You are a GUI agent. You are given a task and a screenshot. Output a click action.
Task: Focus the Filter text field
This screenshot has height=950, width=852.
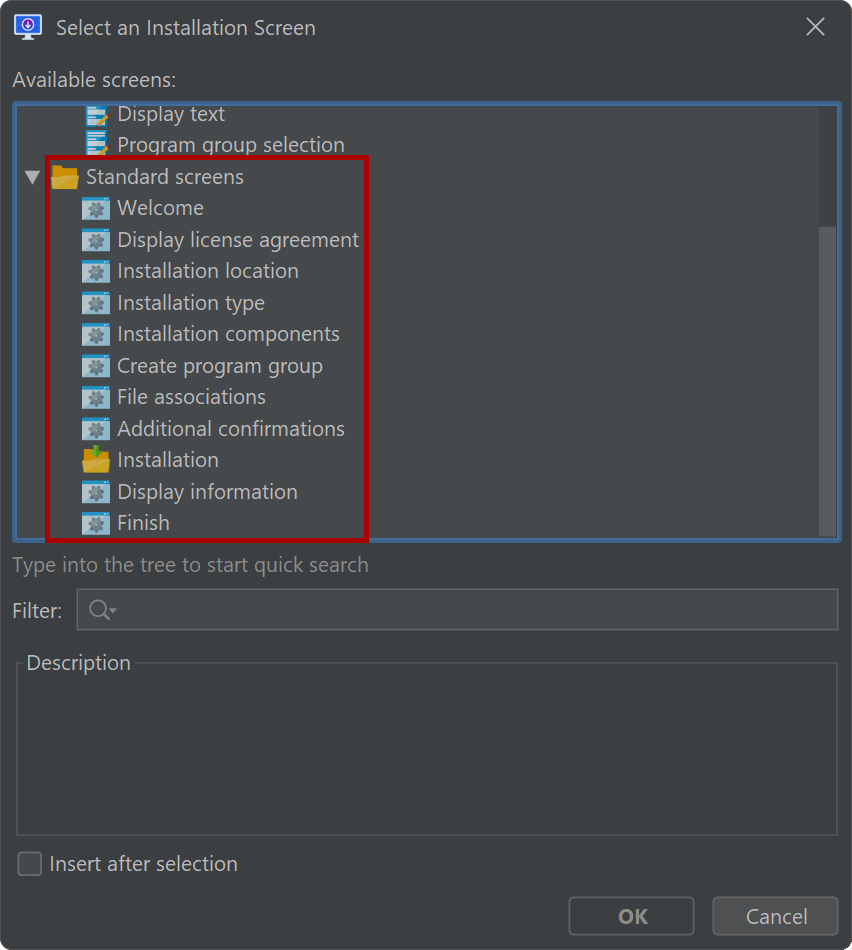[457, 610]
